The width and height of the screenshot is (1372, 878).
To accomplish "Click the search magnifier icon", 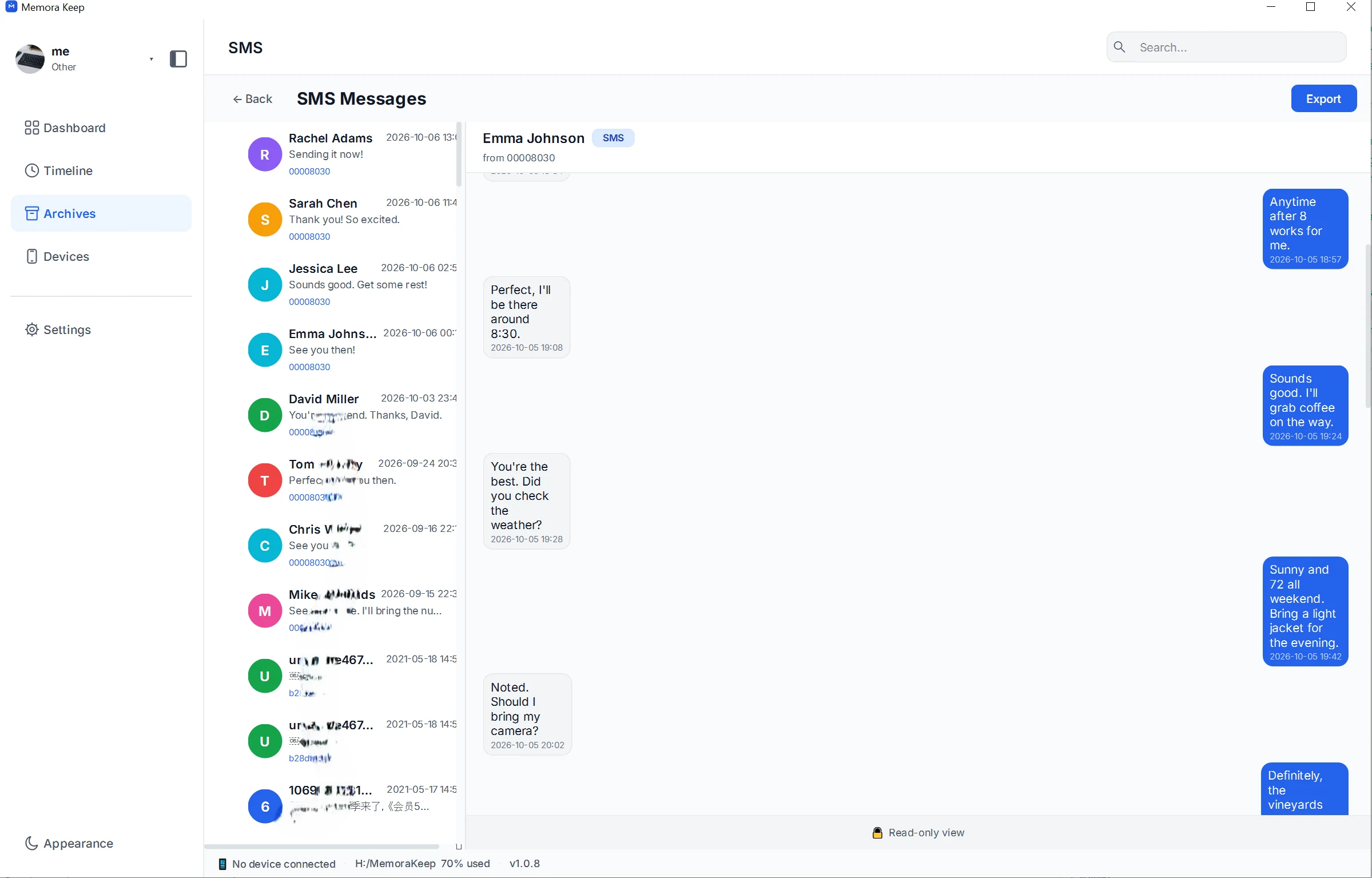I will pos(1120,47).
